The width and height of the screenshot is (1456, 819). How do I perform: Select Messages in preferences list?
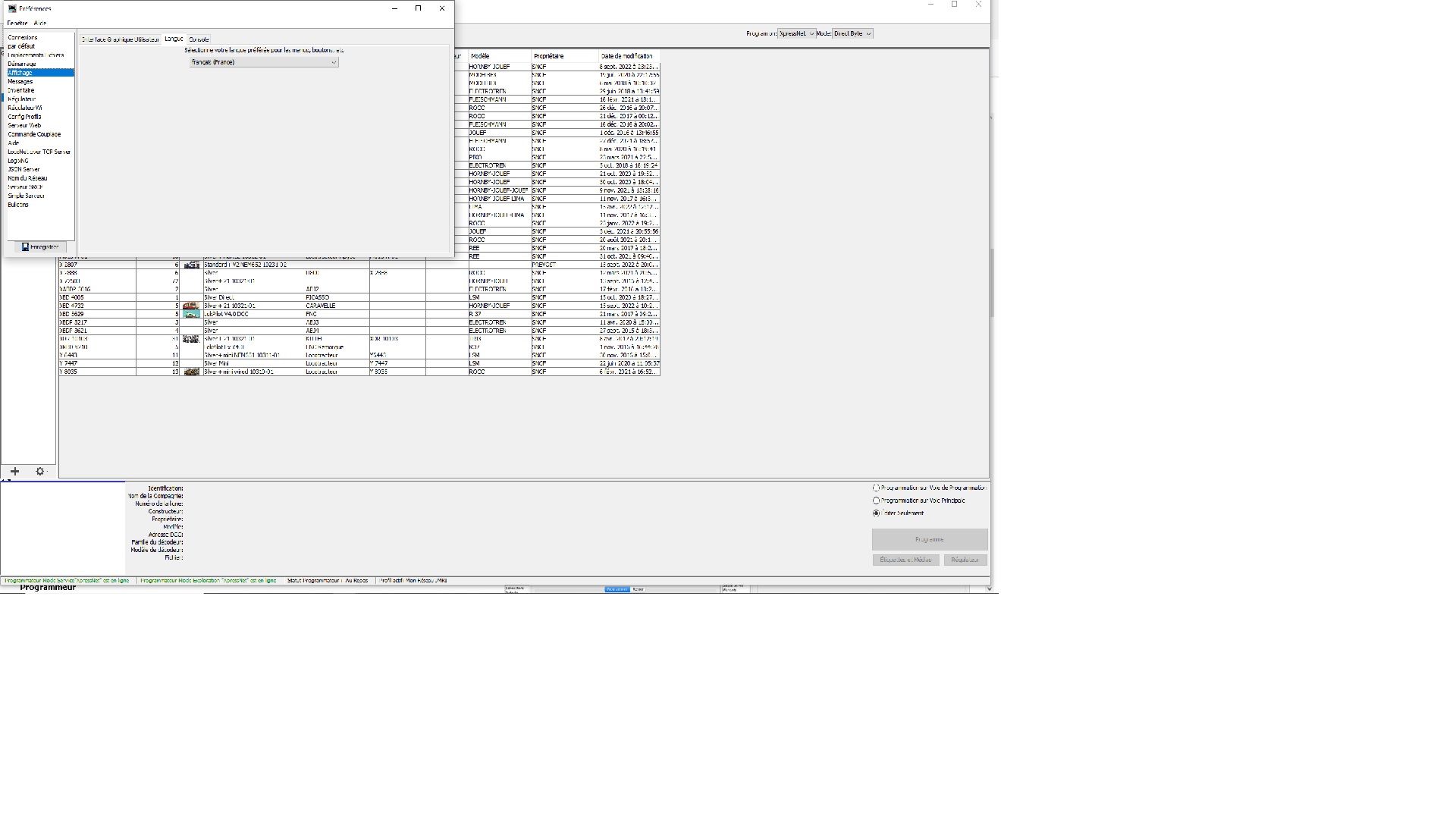(x=40, y=81)
